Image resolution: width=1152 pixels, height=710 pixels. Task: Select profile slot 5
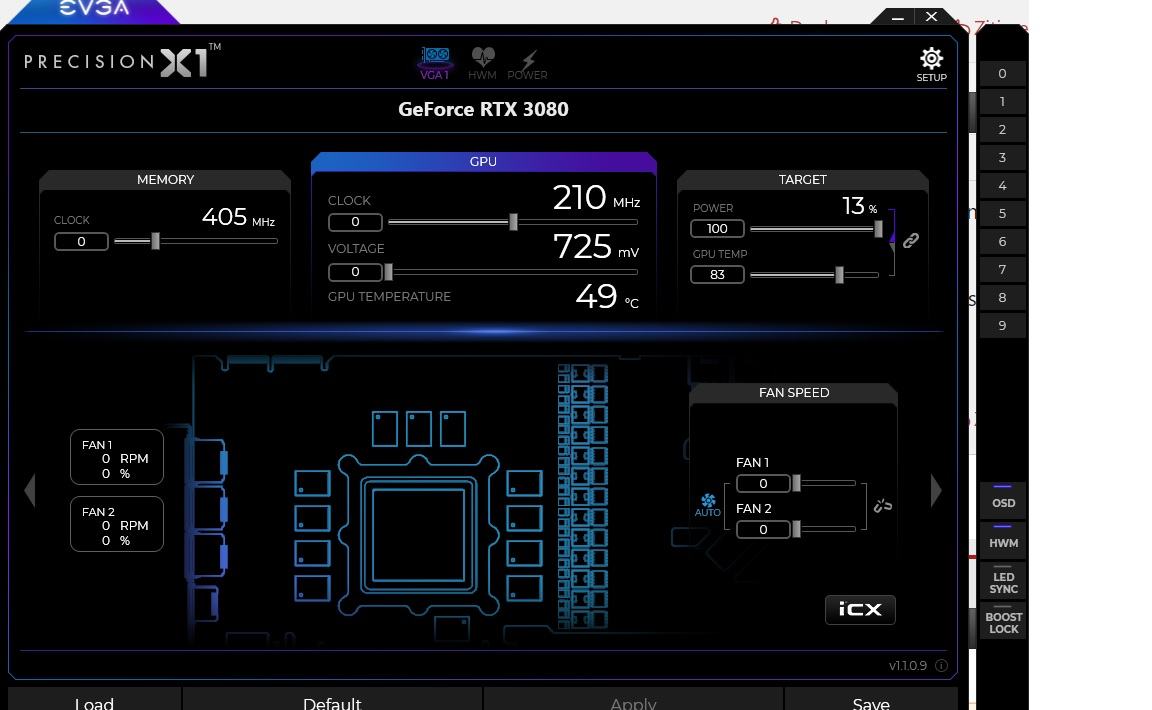pos(1002,213)
